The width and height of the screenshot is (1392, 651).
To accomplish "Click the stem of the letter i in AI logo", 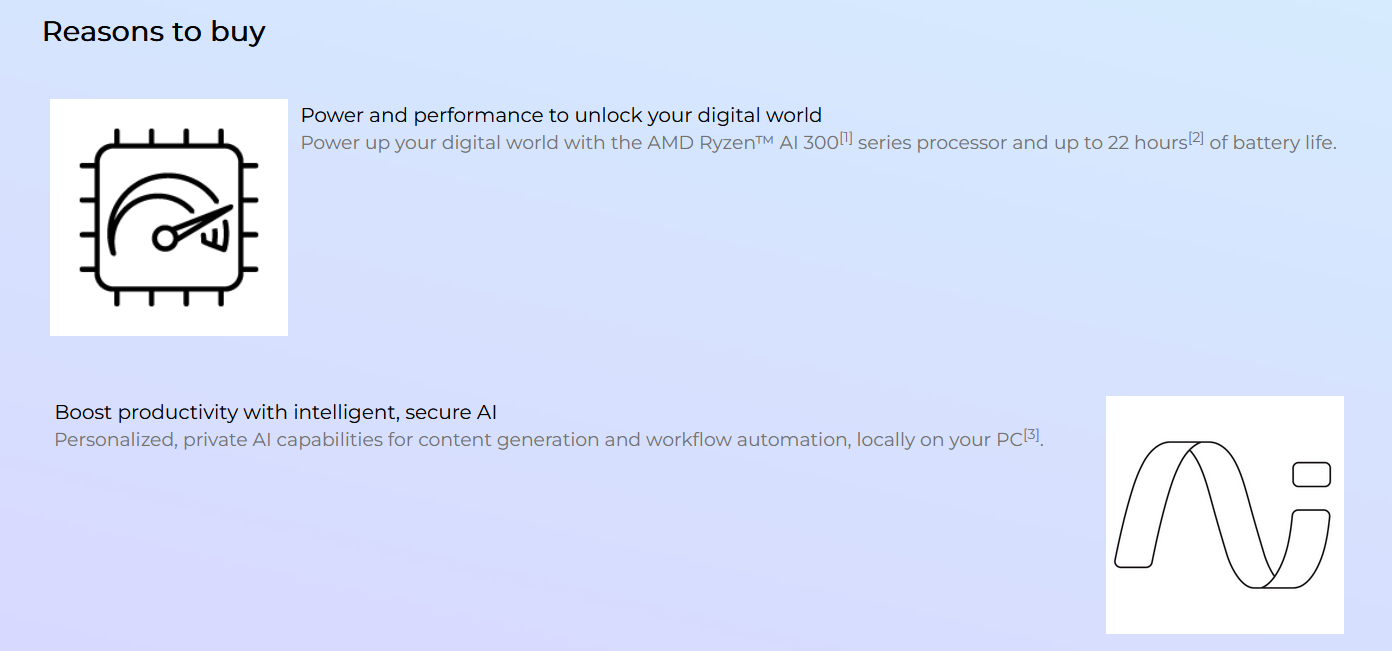I will (1304, 548).
